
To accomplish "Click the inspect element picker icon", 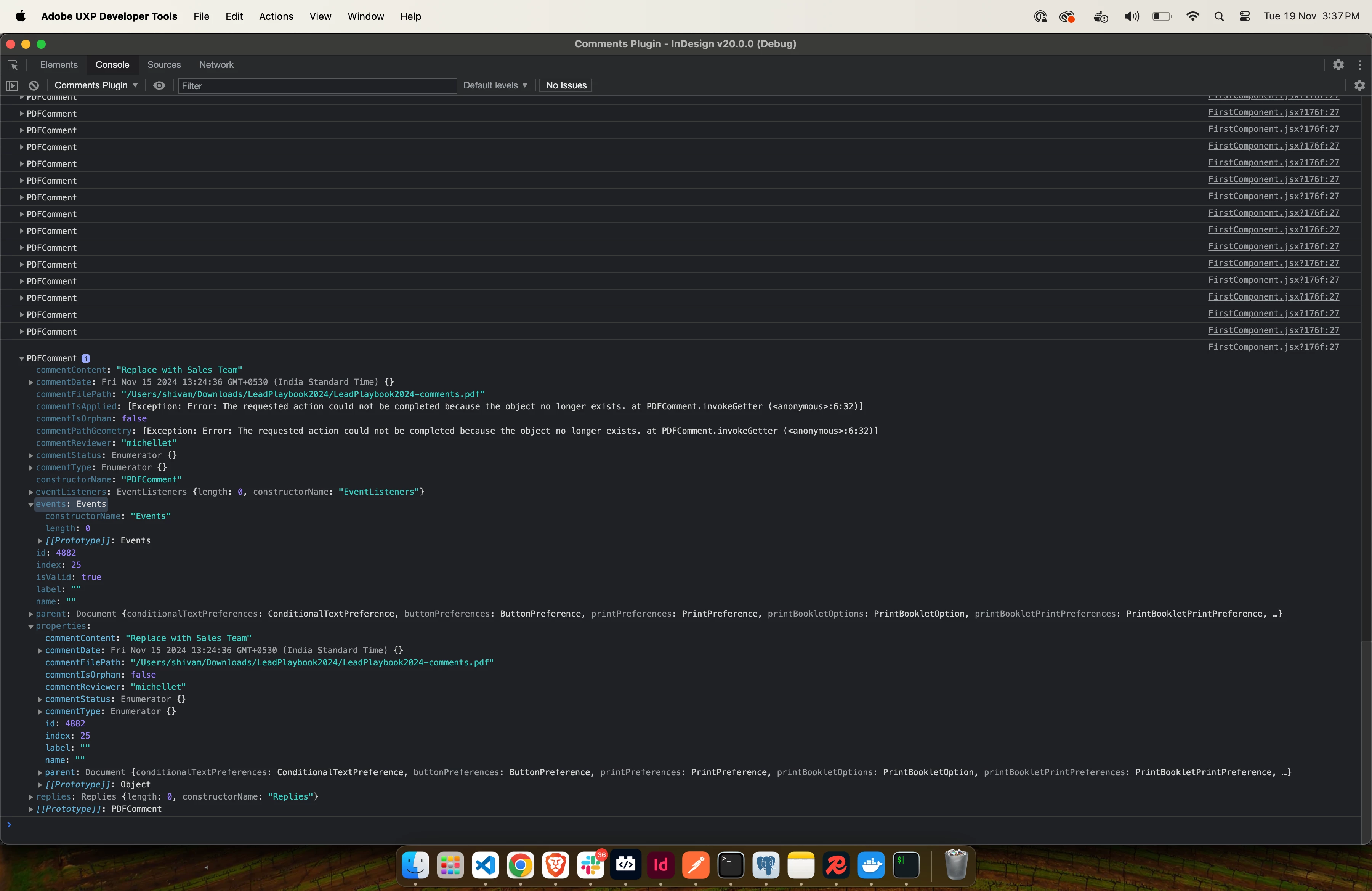I will [x=13, y=65].
